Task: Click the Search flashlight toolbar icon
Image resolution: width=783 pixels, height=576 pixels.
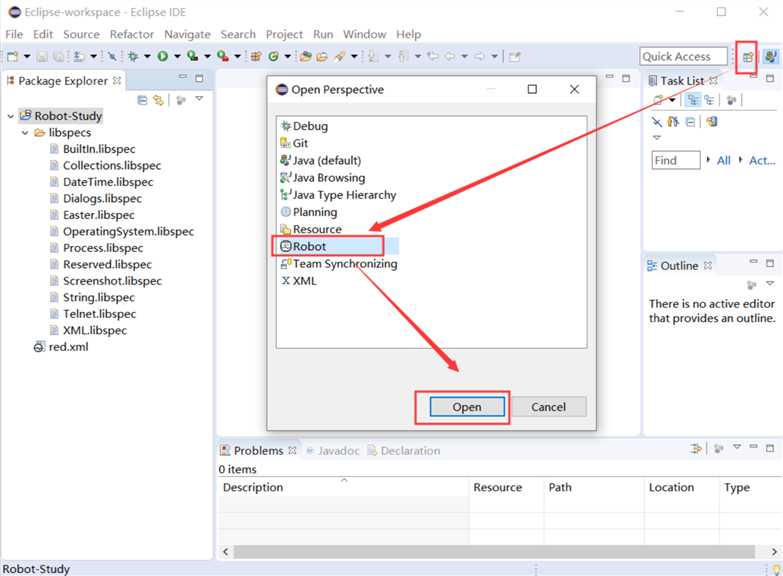Action: point(340,56)
